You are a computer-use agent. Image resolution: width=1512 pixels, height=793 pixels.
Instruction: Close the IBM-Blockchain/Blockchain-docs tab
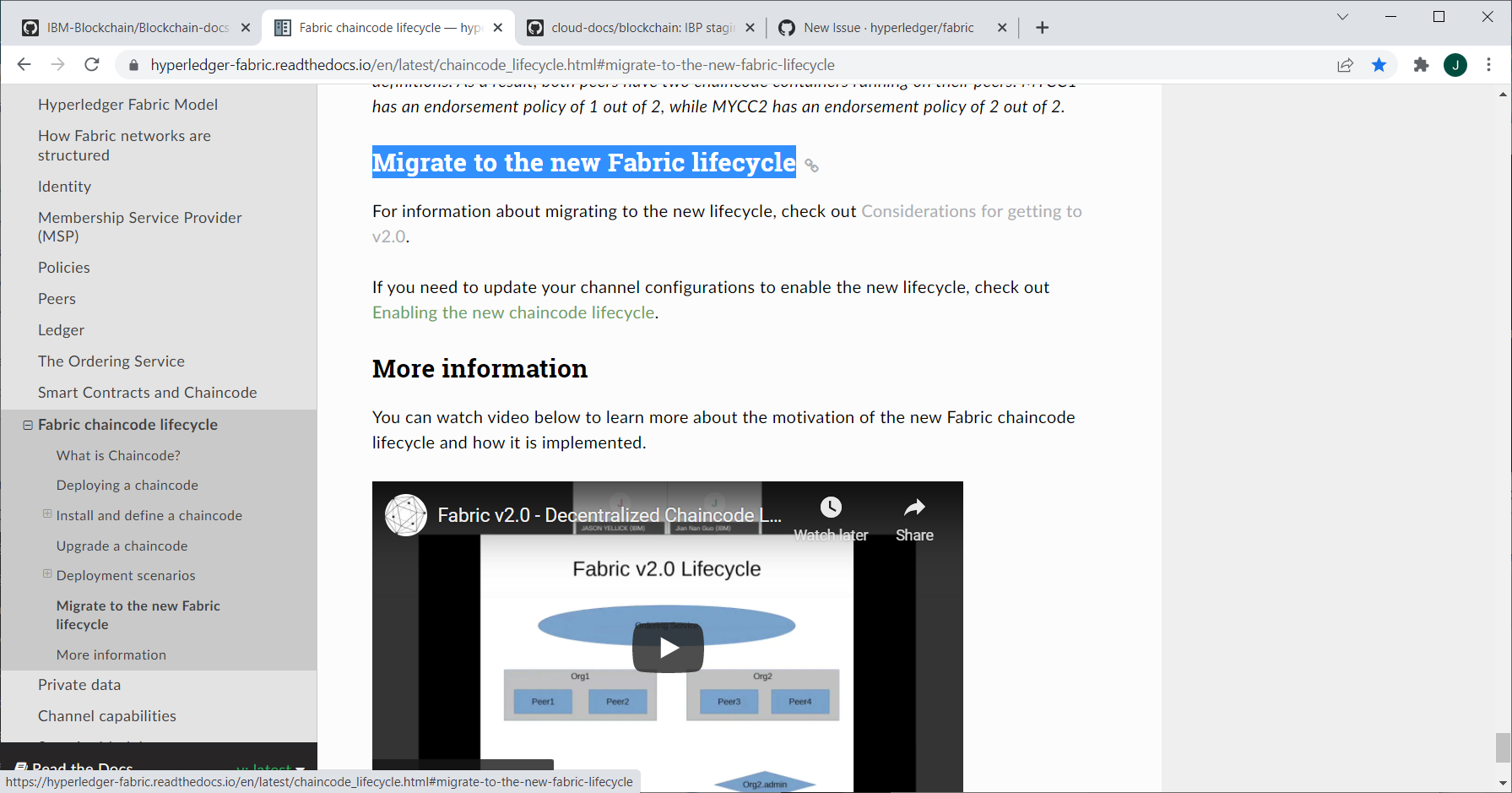[246, 28]
